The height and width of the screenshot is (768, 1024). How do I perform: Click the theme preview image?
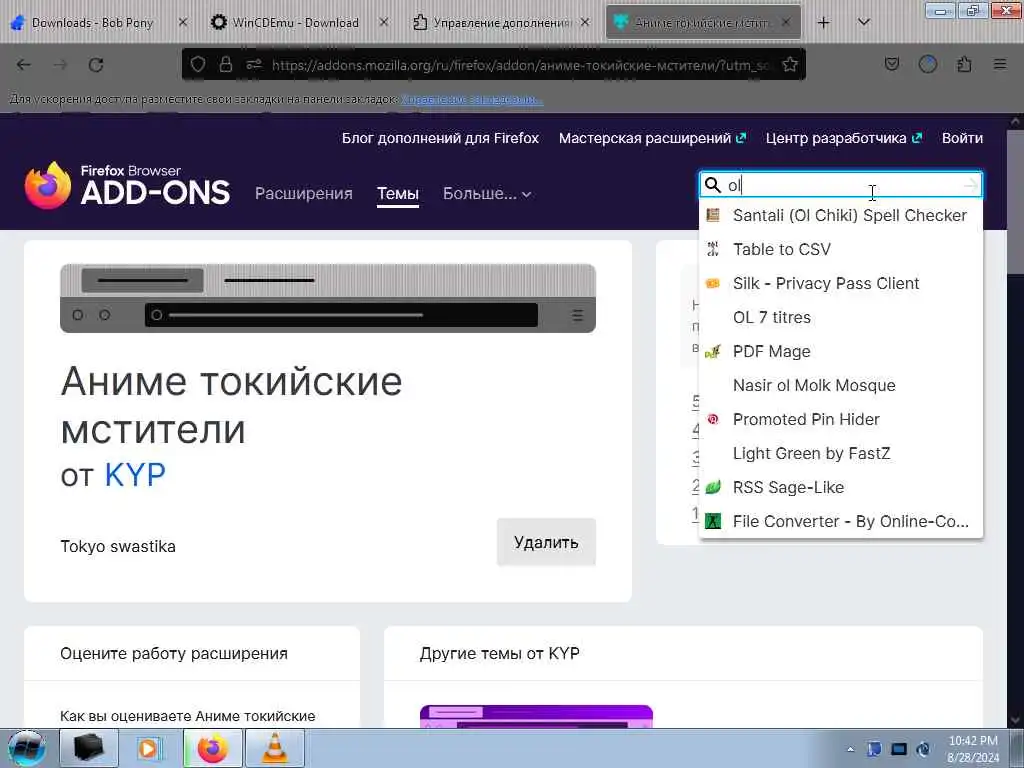pyautogui.click(x=328, y=298)
